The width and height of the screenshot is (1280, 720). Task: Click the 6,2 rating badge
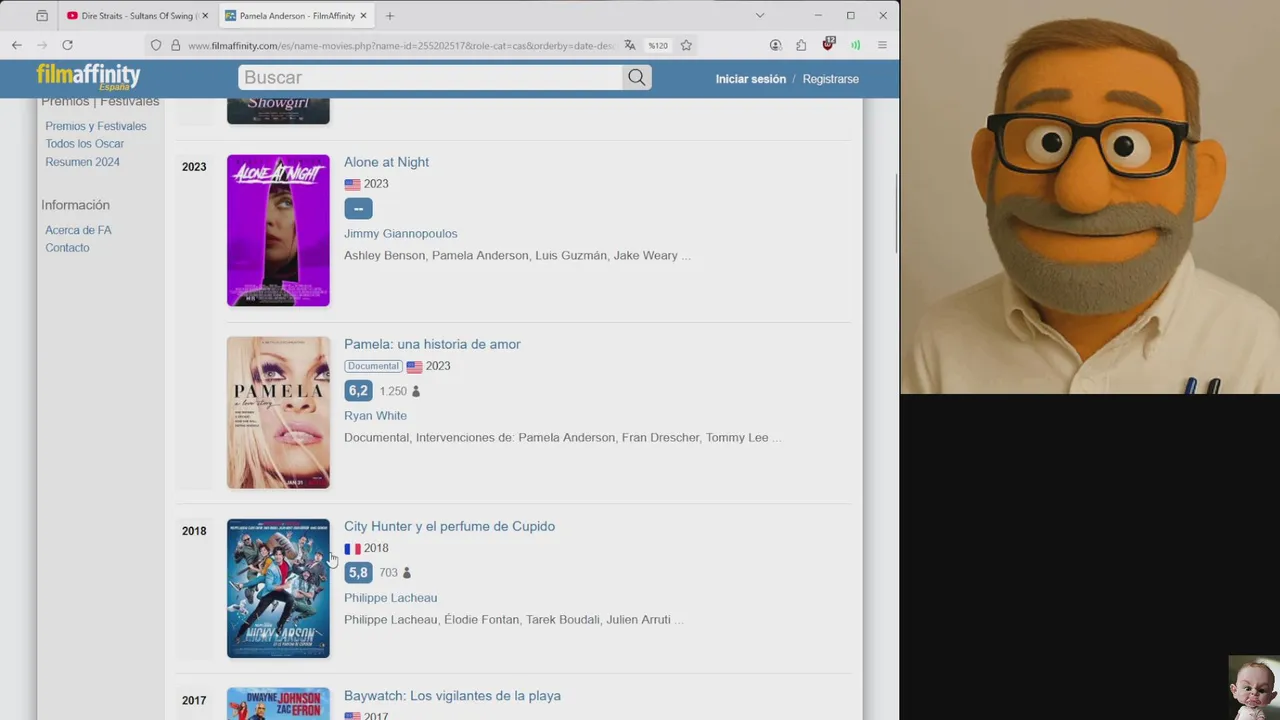(358, 391)
